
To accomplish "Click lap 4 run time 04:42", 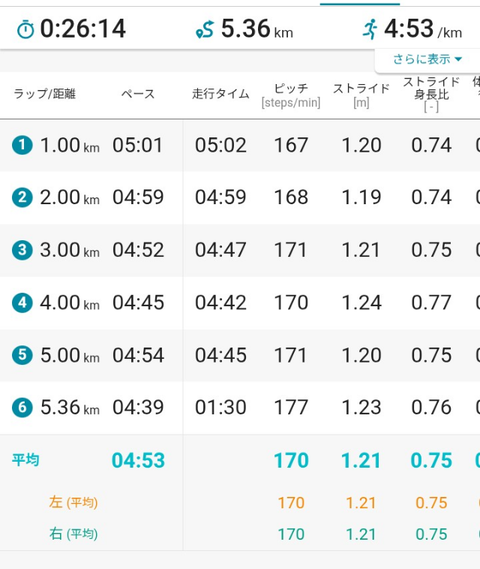I will point(221,303).
